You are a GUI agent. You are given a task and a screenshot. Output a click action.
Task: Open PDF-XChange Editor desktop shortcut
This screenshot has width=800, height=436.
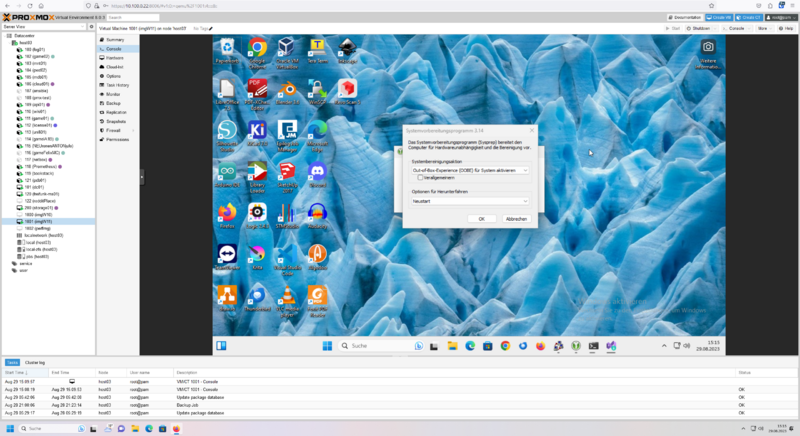[257, 95]
